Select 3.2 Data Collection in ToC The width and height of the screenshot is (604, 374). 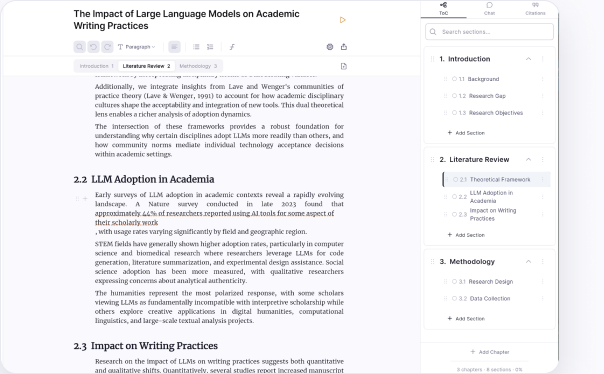coord(490,299)
